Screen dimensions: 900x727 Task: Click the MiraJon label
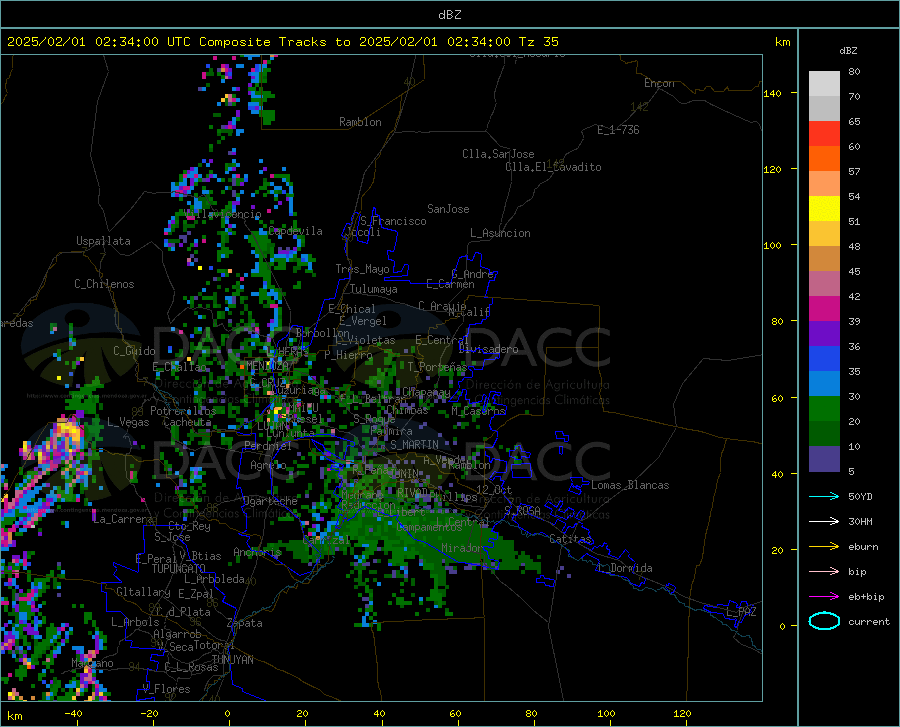[x=462, y=548]
